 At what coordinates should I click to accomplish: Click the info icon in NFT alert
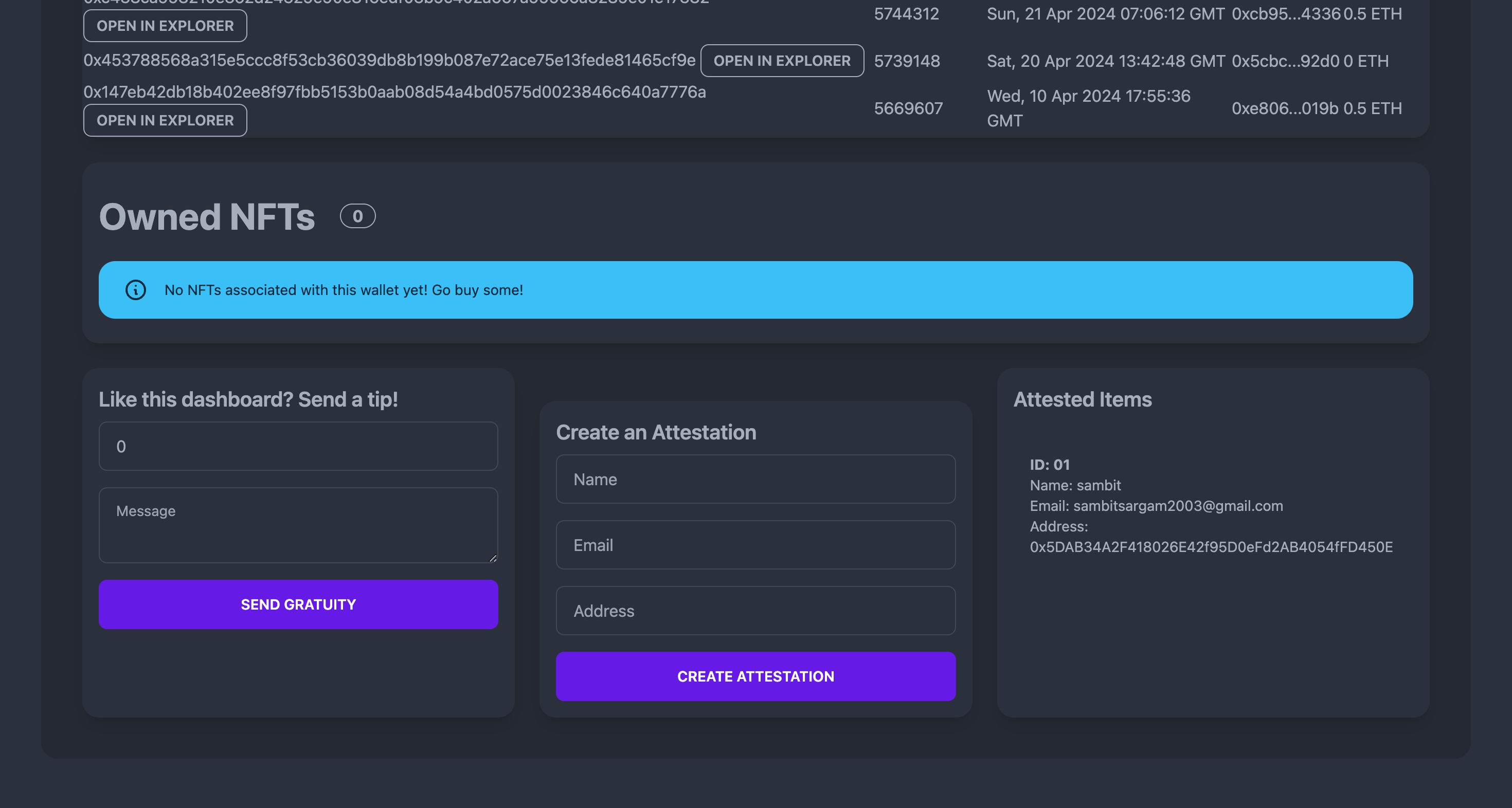136,290
